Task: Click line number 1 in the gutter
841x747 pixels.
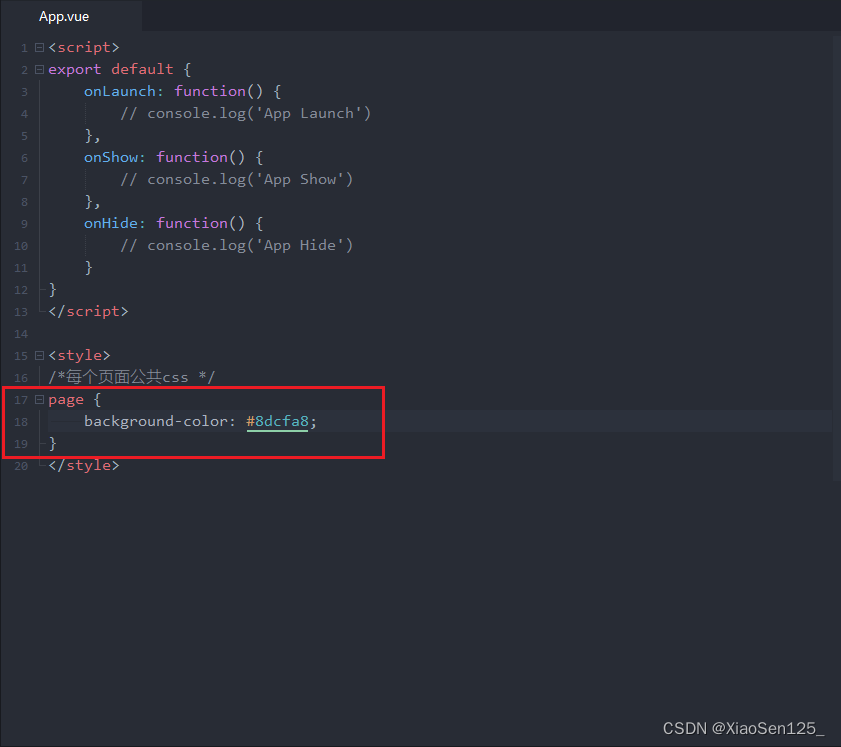Action: pyautogui.click(x=23, y=47)
